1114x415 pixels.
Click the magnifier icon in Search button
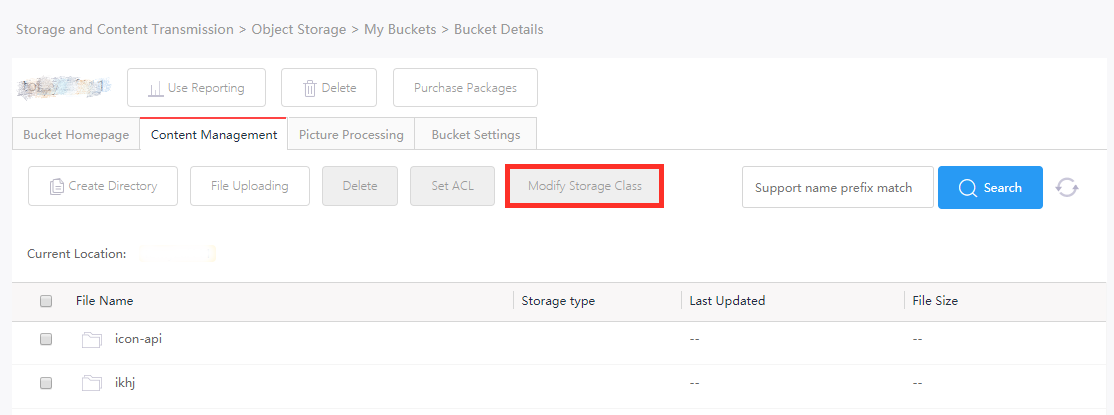(x=968, y=188)
